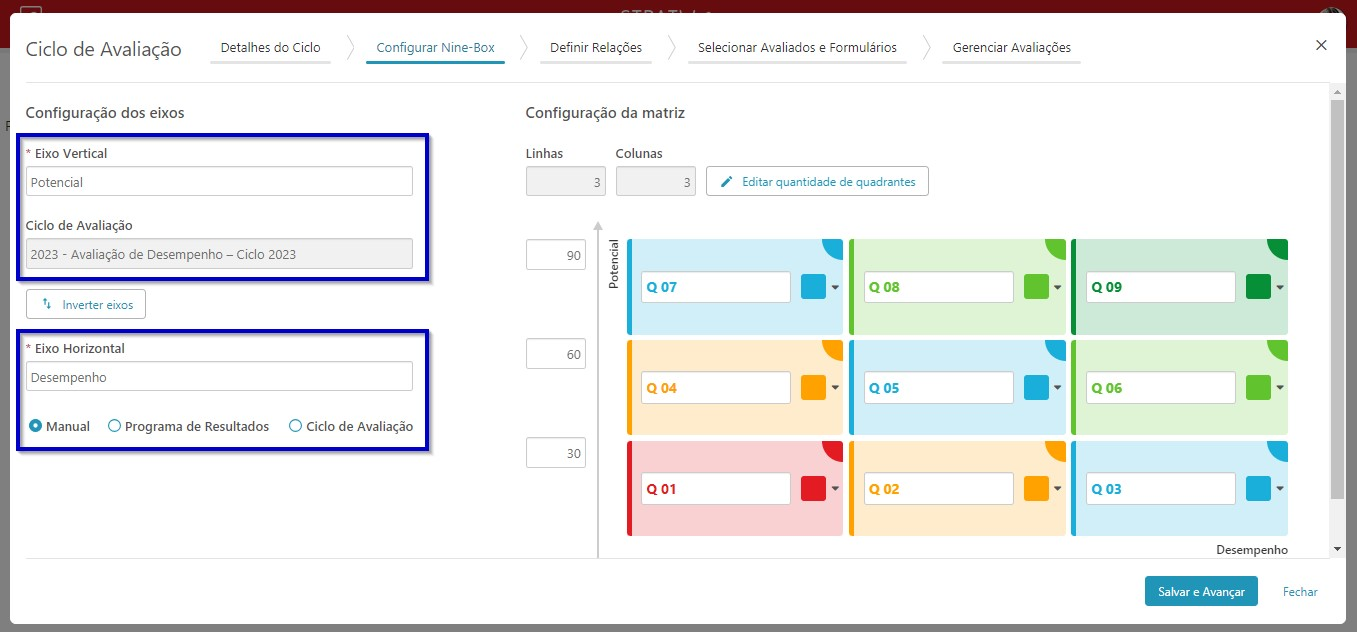This screenshot has width=1357, height=632.
Task: Click the Linhas count field
Action: tap(566, 181)
